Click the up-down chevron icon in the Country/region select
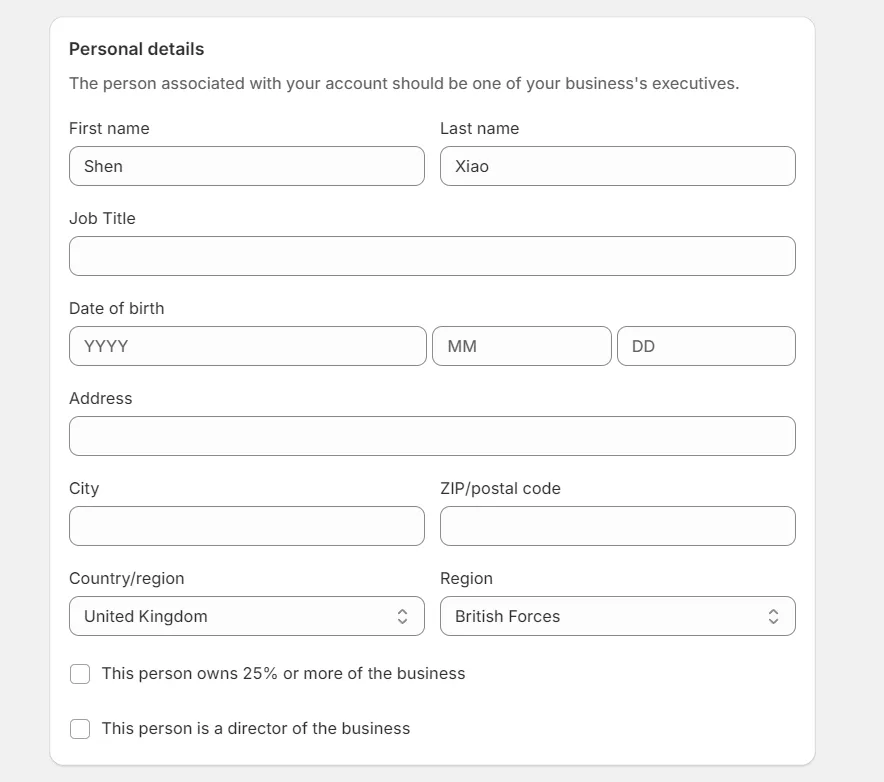 click(402, 616)
